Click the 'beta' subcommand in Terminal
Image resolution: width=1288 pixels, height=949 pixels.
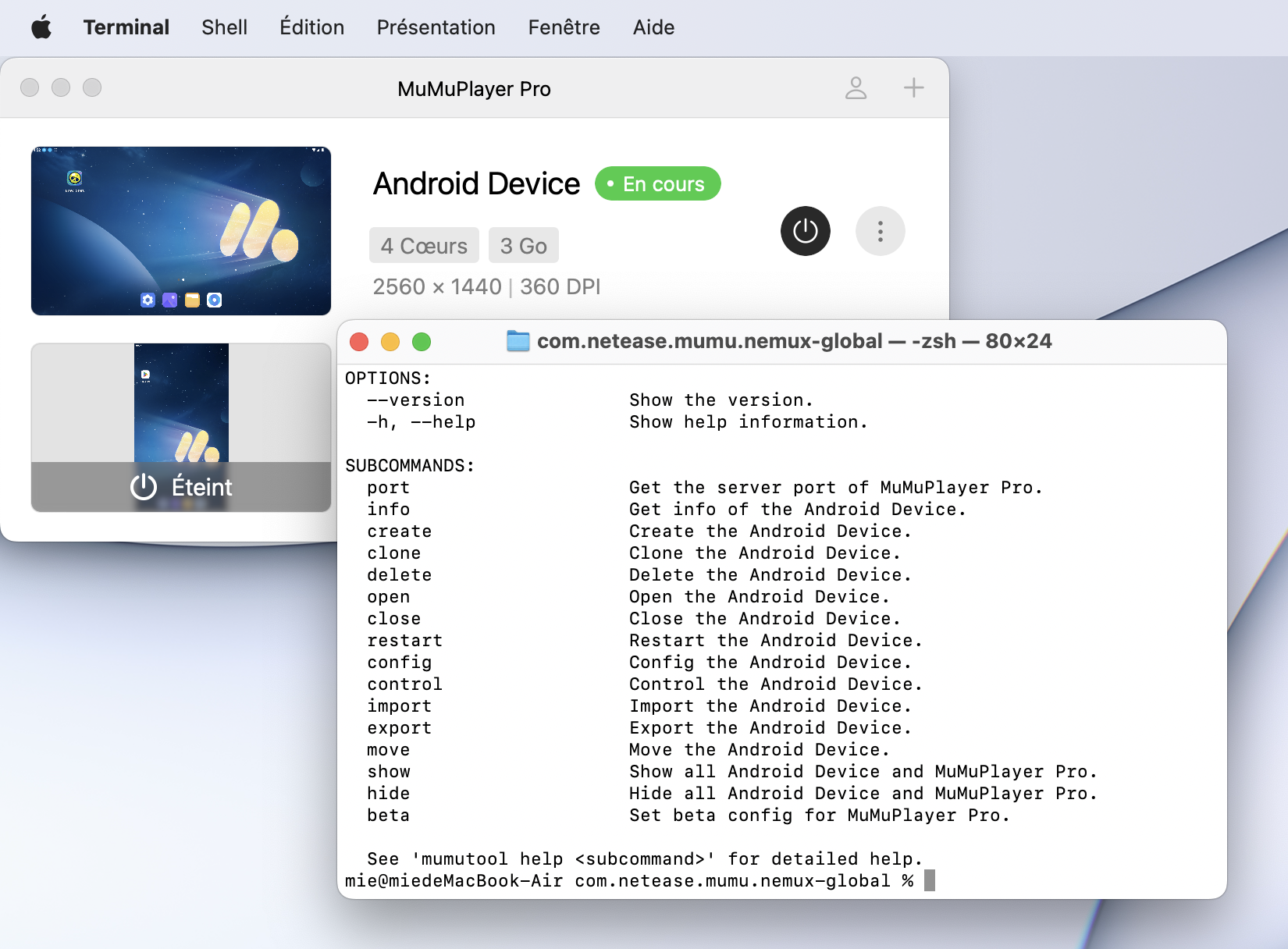pyautogui.click(x=388, y=816)
